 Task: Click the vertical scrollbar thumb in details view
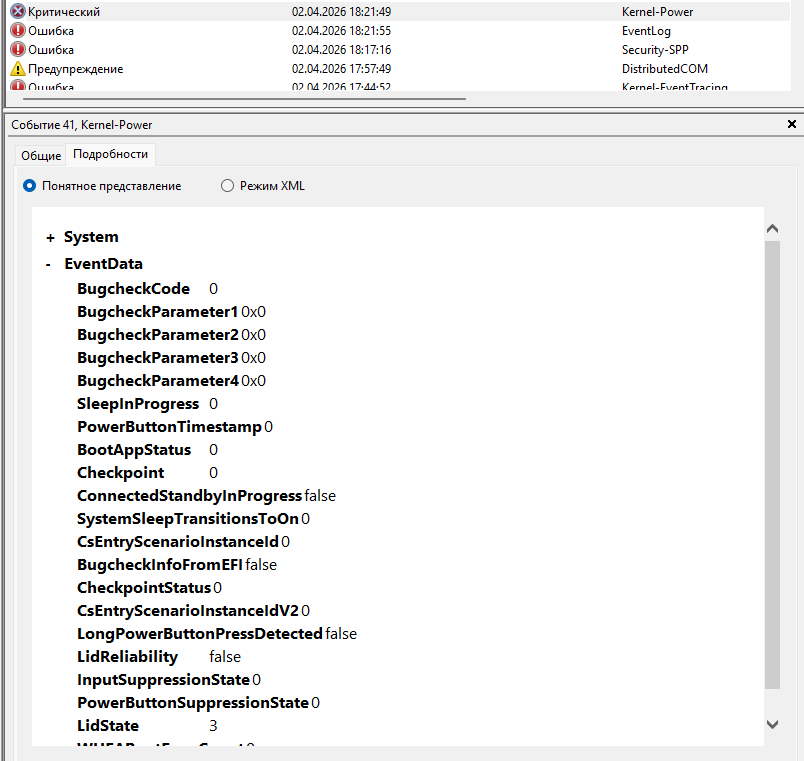tap(772, 465)
